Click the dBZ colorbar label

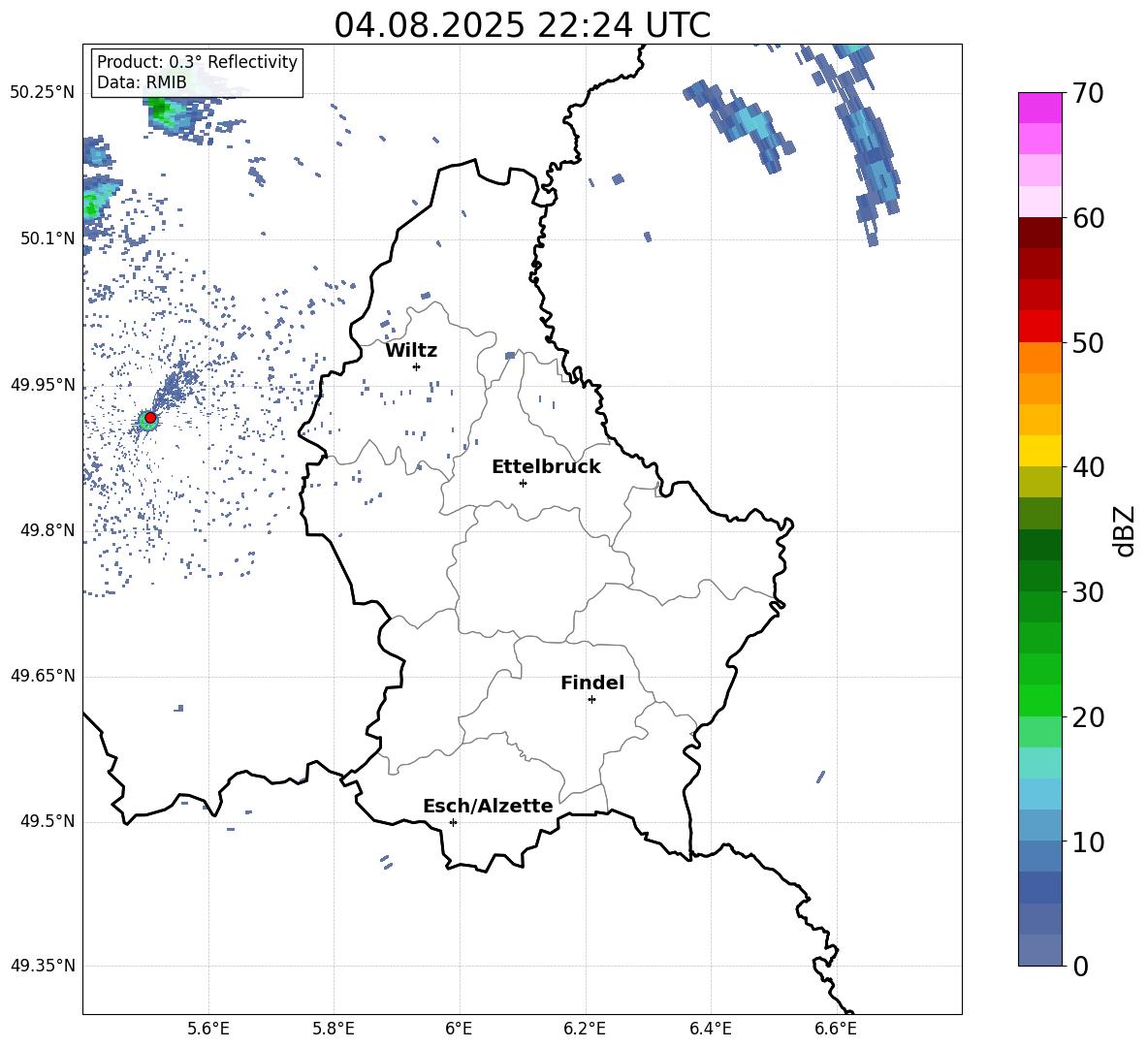[x=1125, y=530]
